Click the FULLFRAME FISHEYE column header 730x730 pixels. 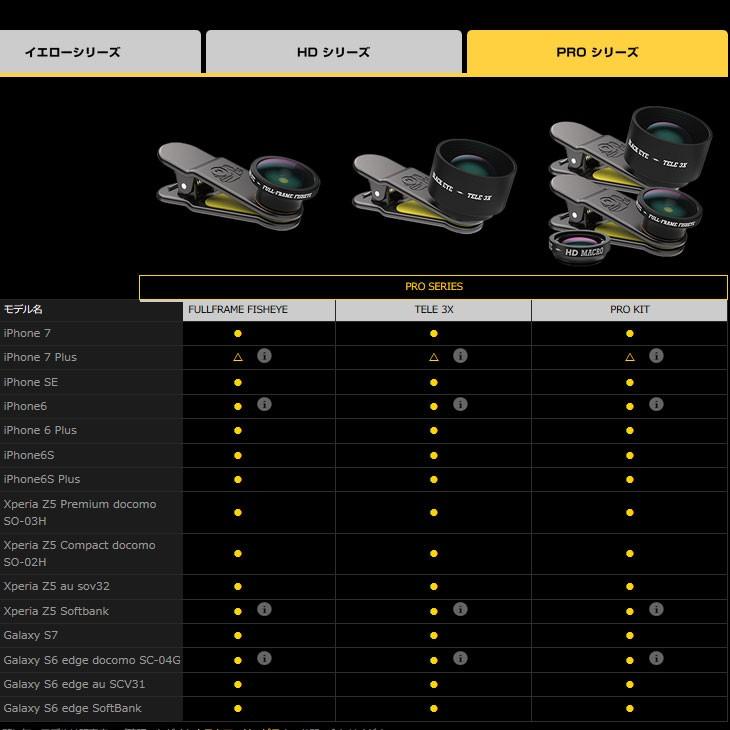238,310
